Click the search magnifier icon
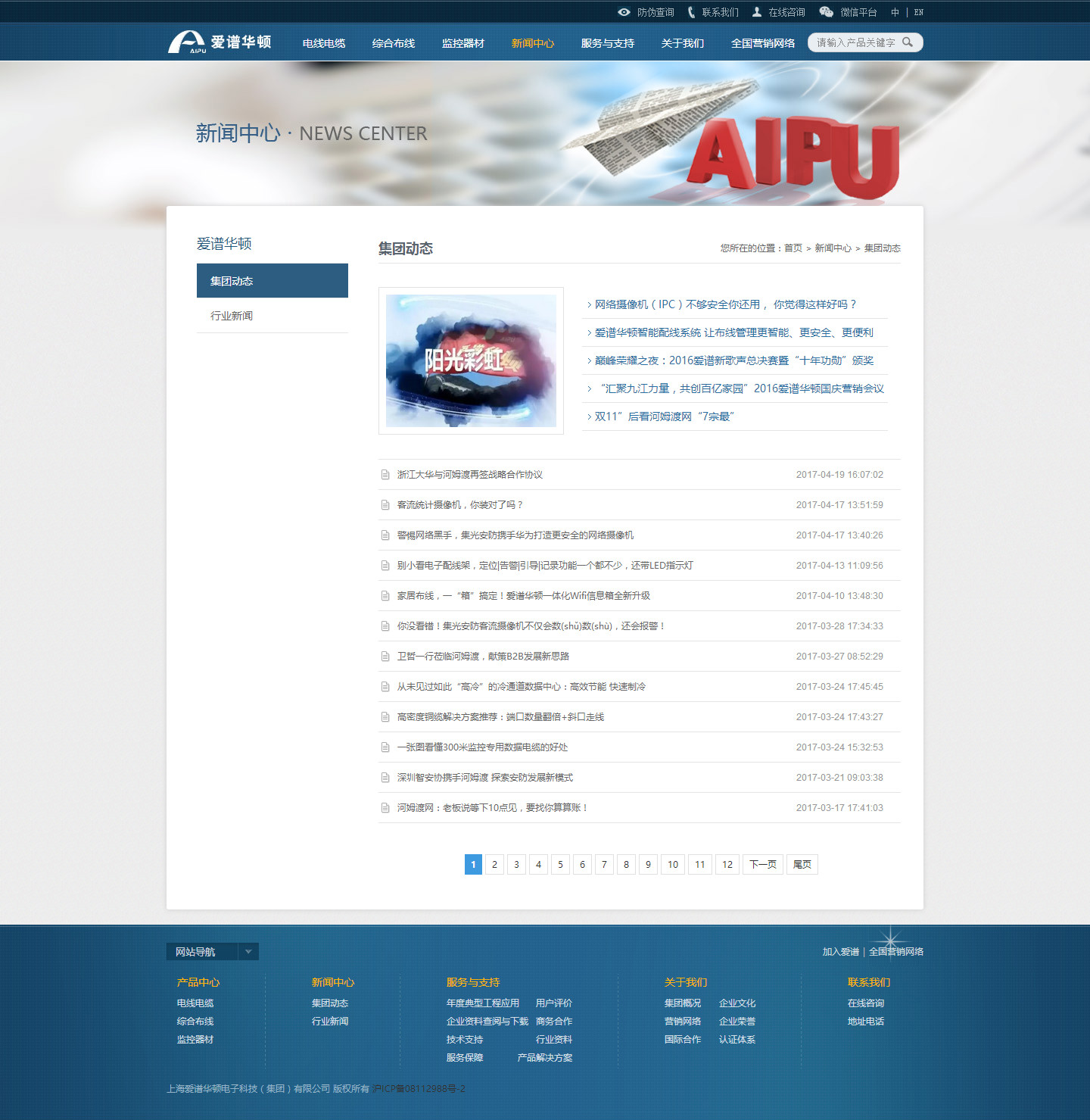Screen dimensions: 1090x1120 click(908, 42)
